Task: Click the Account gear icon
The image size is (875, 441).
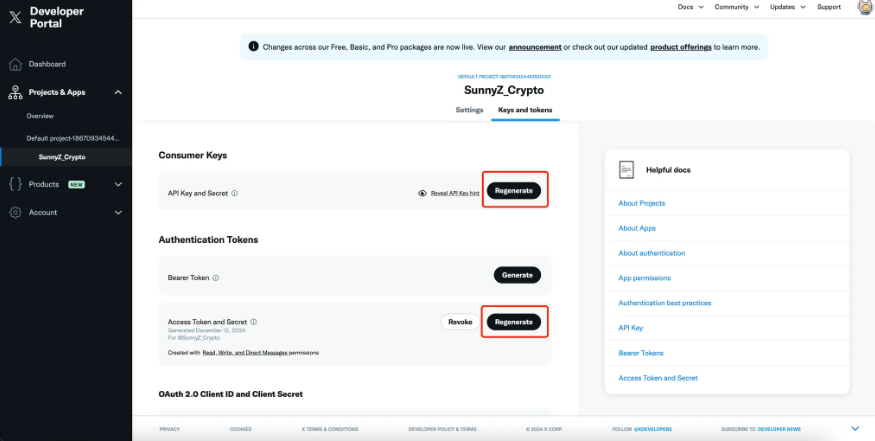Action: click(x=15, y=212)
